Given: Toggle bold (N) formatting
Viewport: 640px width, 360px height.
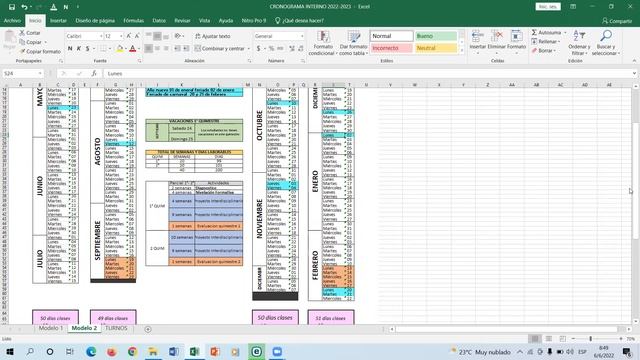Looking at the screenshot, I should point(70,49).
